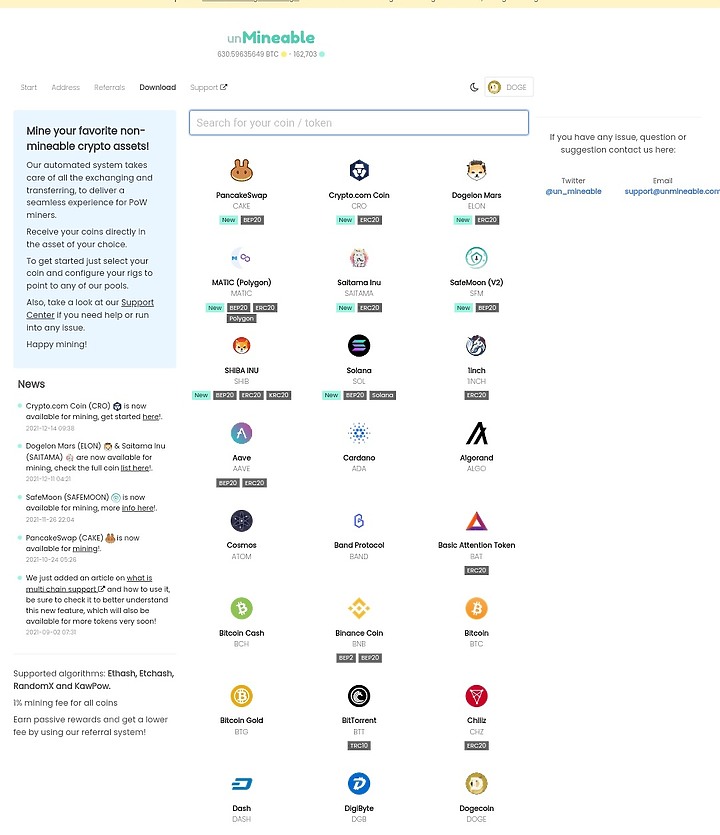The height and width of the screenshot is (835, 720).
Task: Choose the Dogelon Mars icon
Action: (476, 171)
